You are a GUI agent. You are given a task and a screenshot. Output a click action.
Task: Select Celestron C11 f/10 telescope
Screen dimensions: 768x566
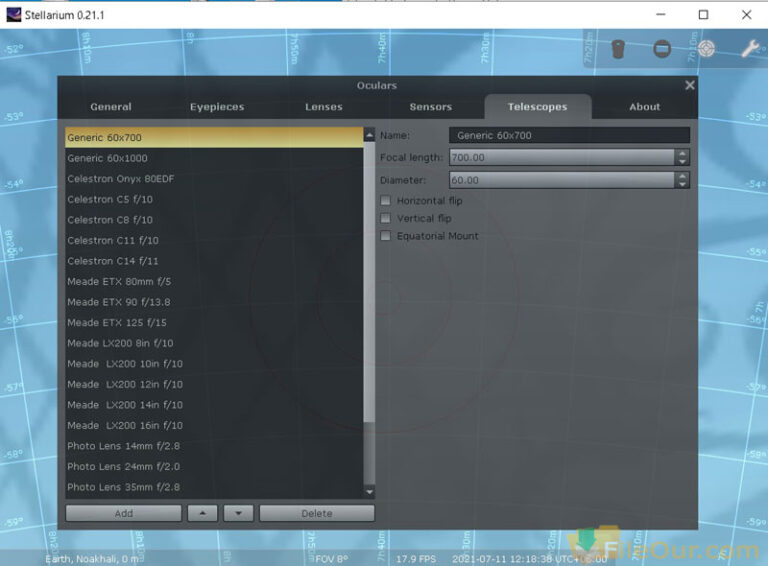pos(214,240)
